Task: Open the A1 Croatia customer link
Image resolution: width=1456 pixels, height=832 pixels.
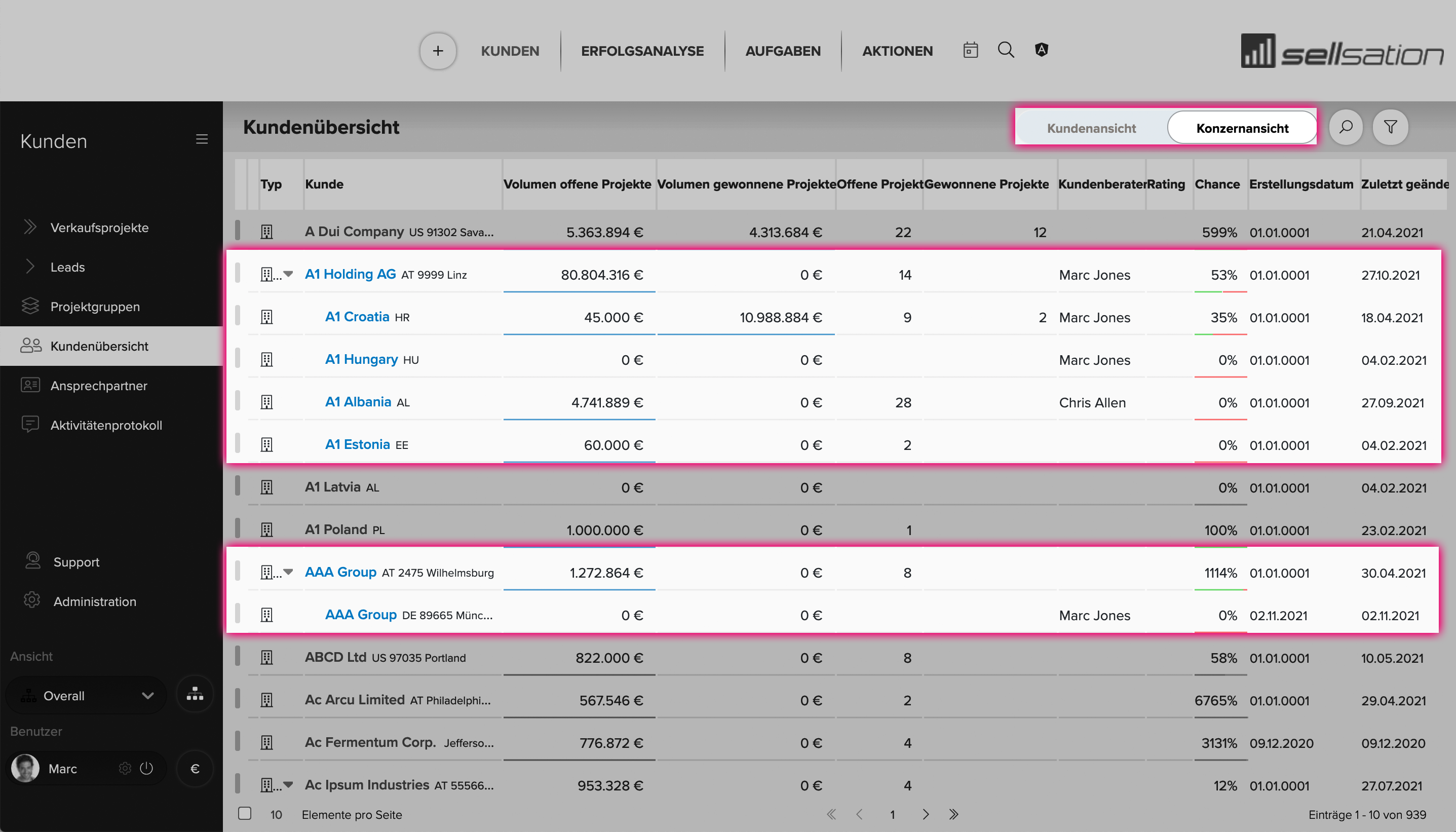Action: [357, 317]
